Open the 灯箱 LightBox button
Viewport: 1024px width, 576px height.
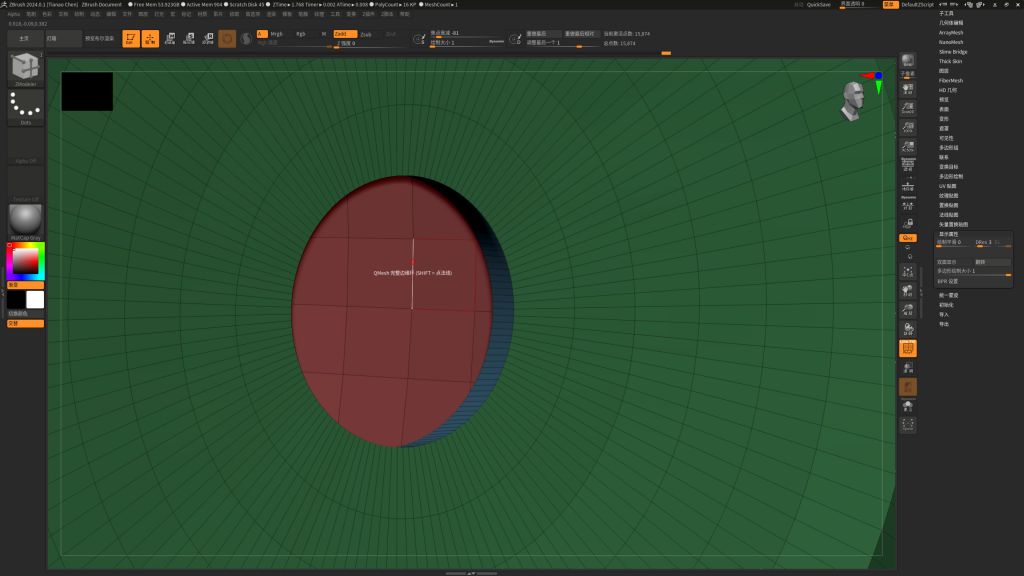[63, 39]
